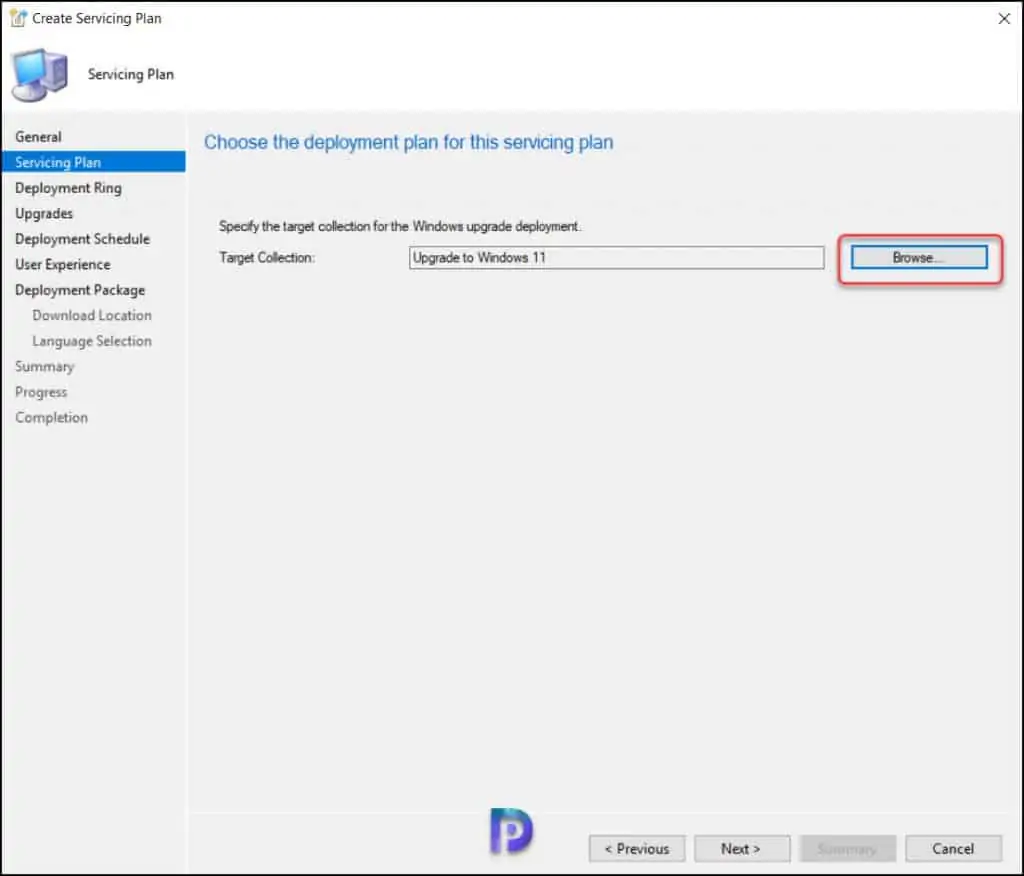
Task: Click the Summary step in sidebar
Action: pyautogui.click(x=44, y=366)
